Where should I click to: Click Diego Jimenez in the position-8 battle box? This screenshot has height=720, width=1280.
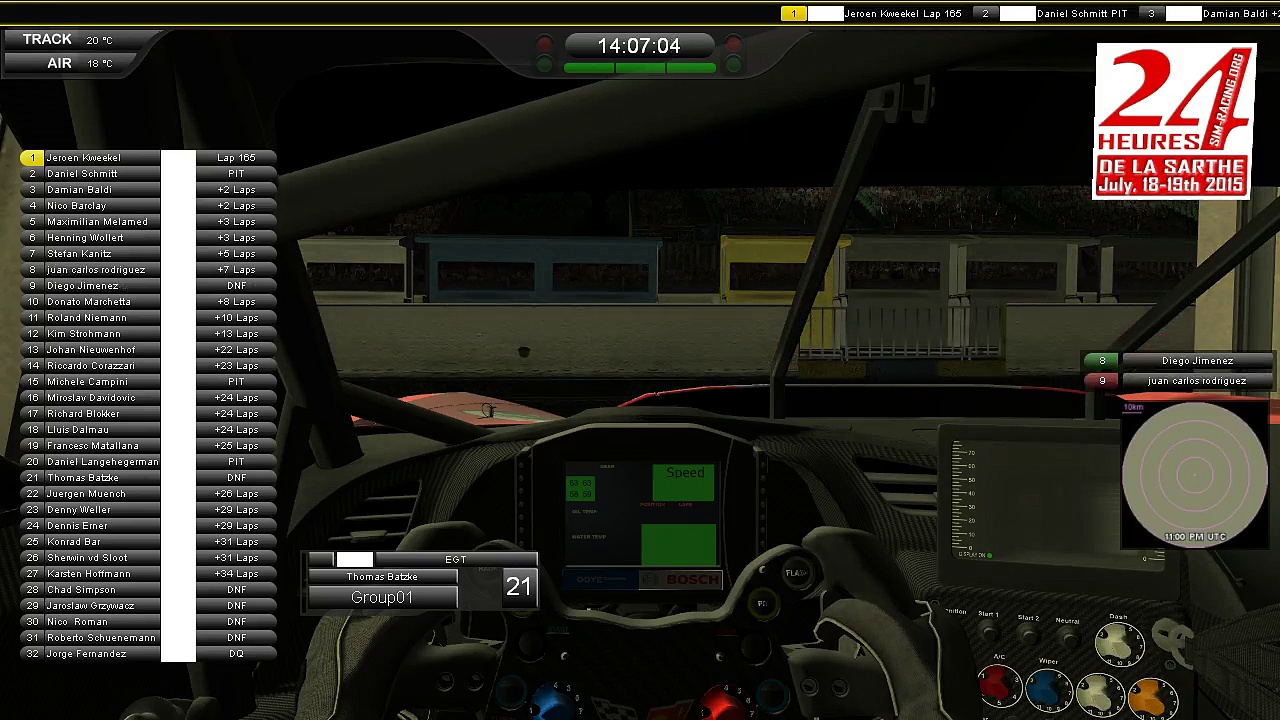click(x=1196, y=361)
